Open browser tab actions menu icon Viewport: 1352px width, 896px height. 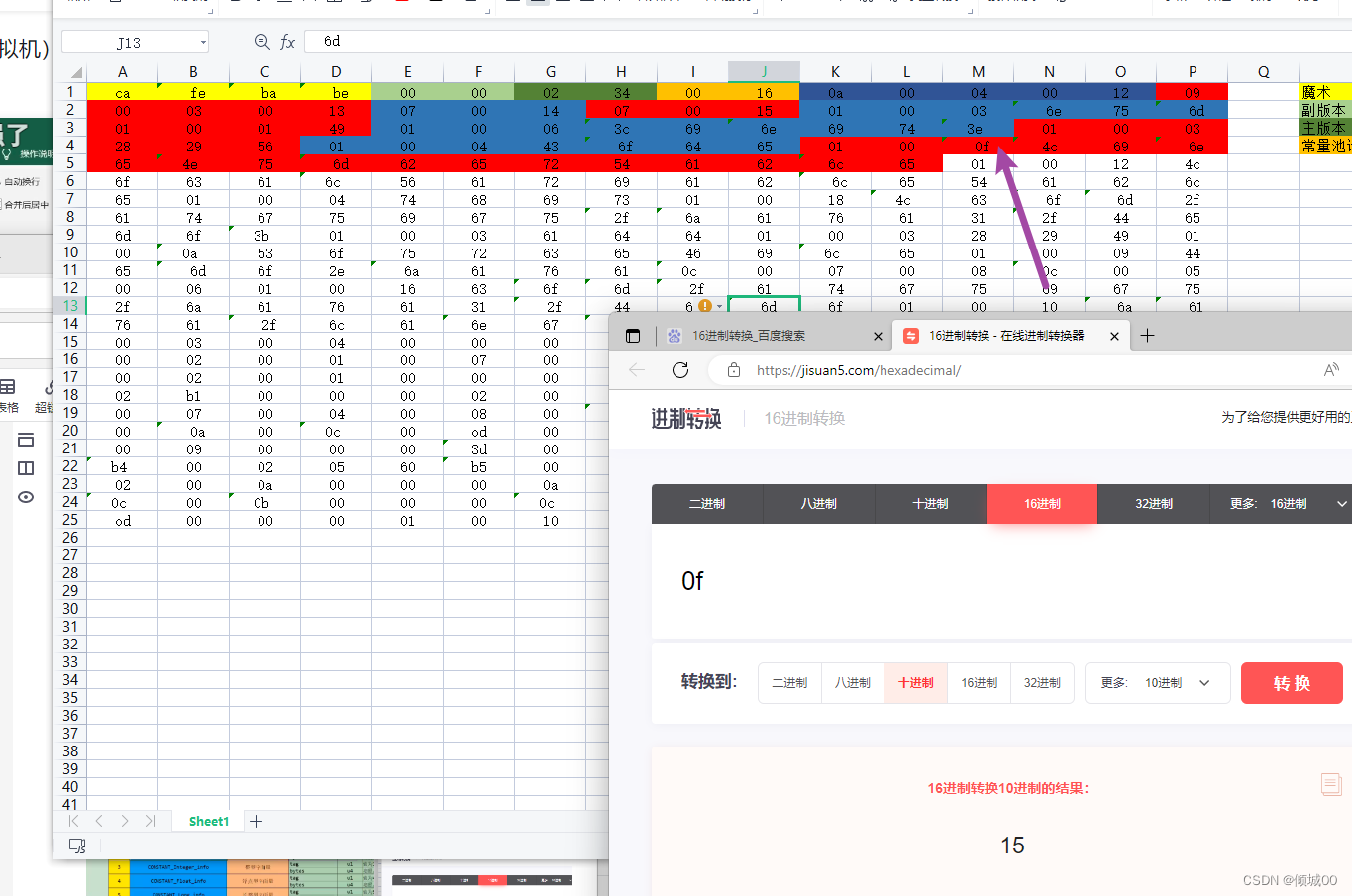click(x=634, y=336)
